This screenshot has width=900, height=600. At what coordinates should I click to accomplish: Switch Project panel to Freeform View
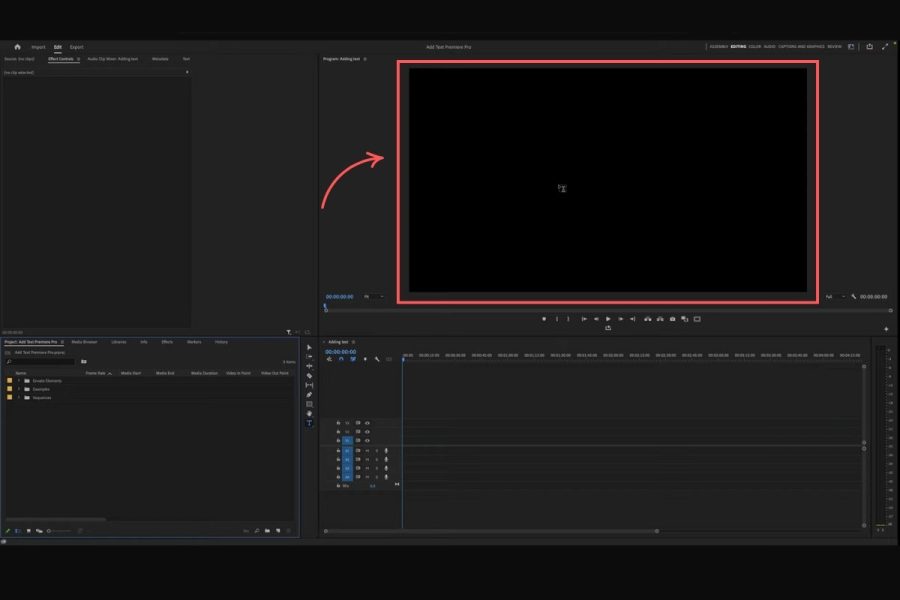coord(39,531)
